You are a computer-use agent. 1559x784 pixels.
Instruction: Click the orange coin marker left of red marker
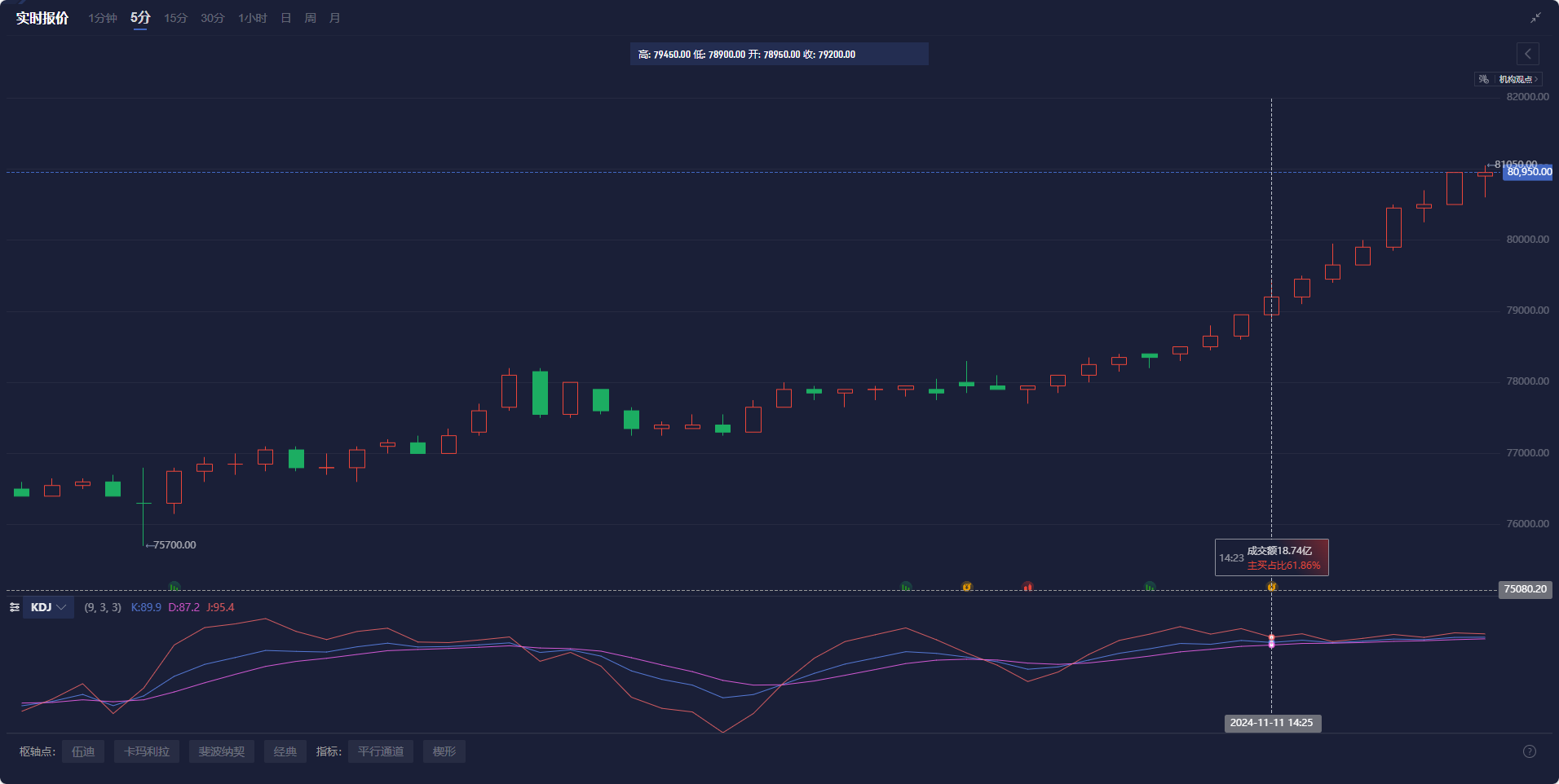click(x=967, y=586)
